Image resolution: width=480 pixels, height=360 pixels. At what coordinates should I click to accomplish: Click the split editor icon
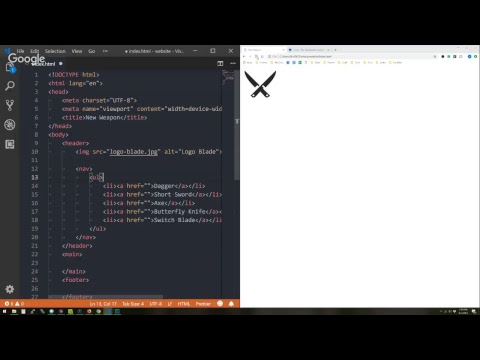[x=220, y=63]
